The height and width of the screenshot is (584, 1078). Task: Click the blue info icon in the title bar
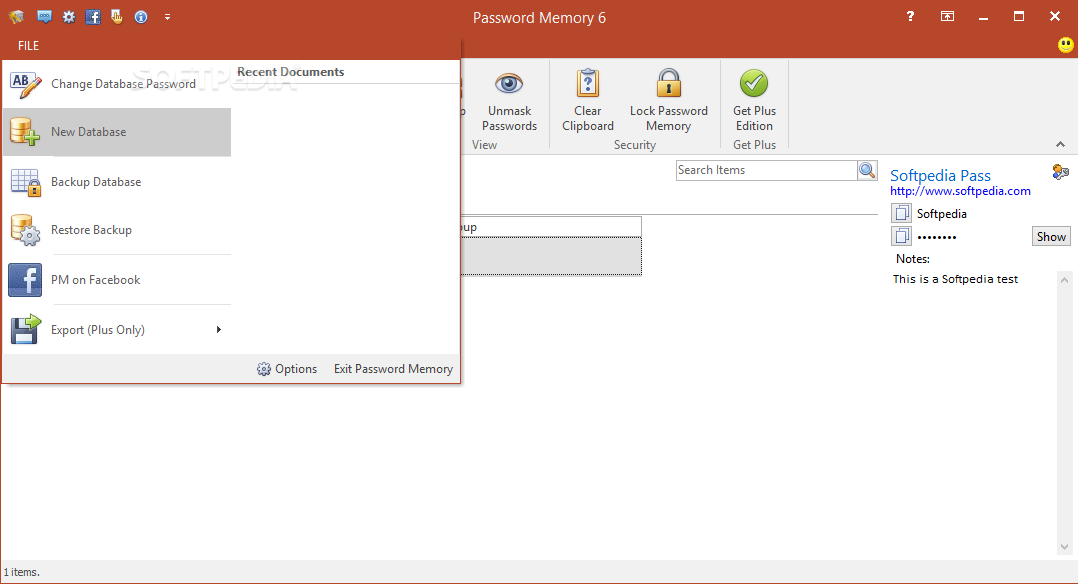pos(141,17)
